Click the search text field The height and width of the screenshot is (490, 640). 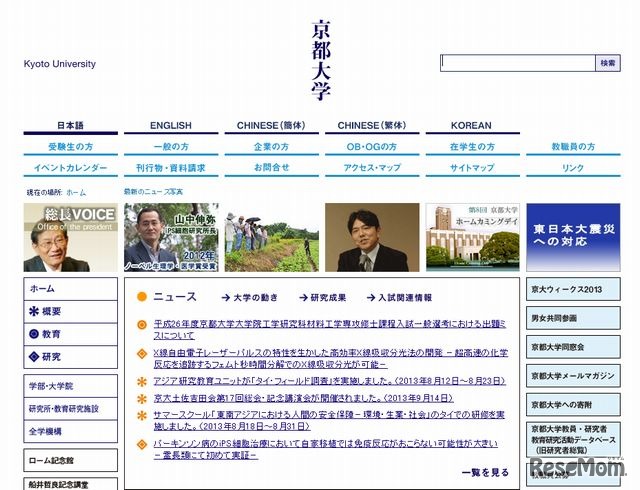[518, 63]
